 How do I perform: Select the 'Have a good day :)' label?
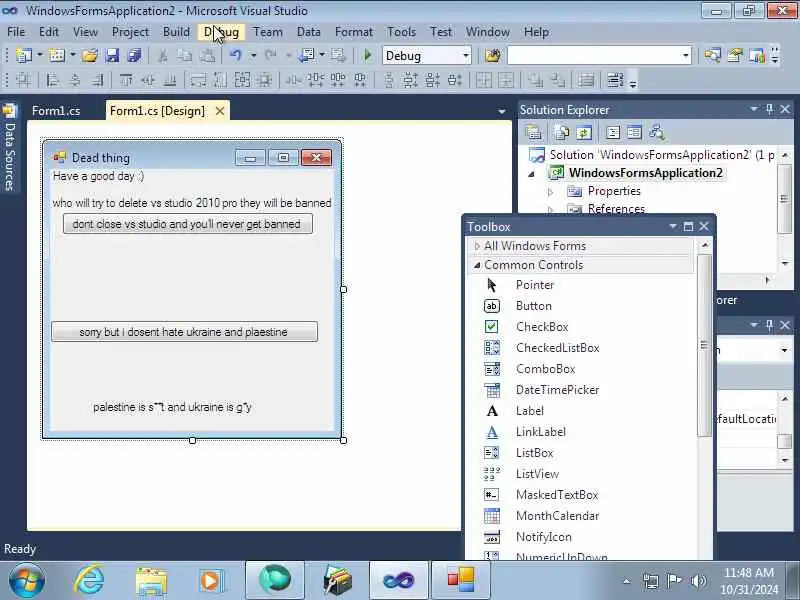(98, 176)
